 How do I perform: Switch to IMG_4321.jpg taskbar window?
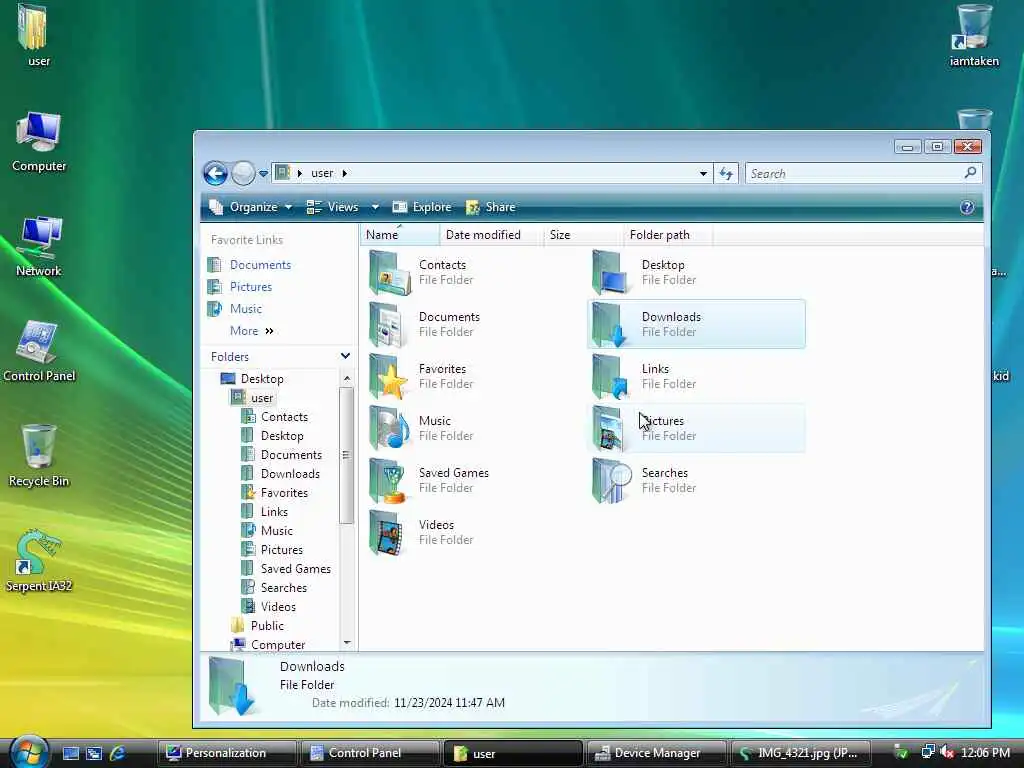pyautogui.click(x=800, y=753)
